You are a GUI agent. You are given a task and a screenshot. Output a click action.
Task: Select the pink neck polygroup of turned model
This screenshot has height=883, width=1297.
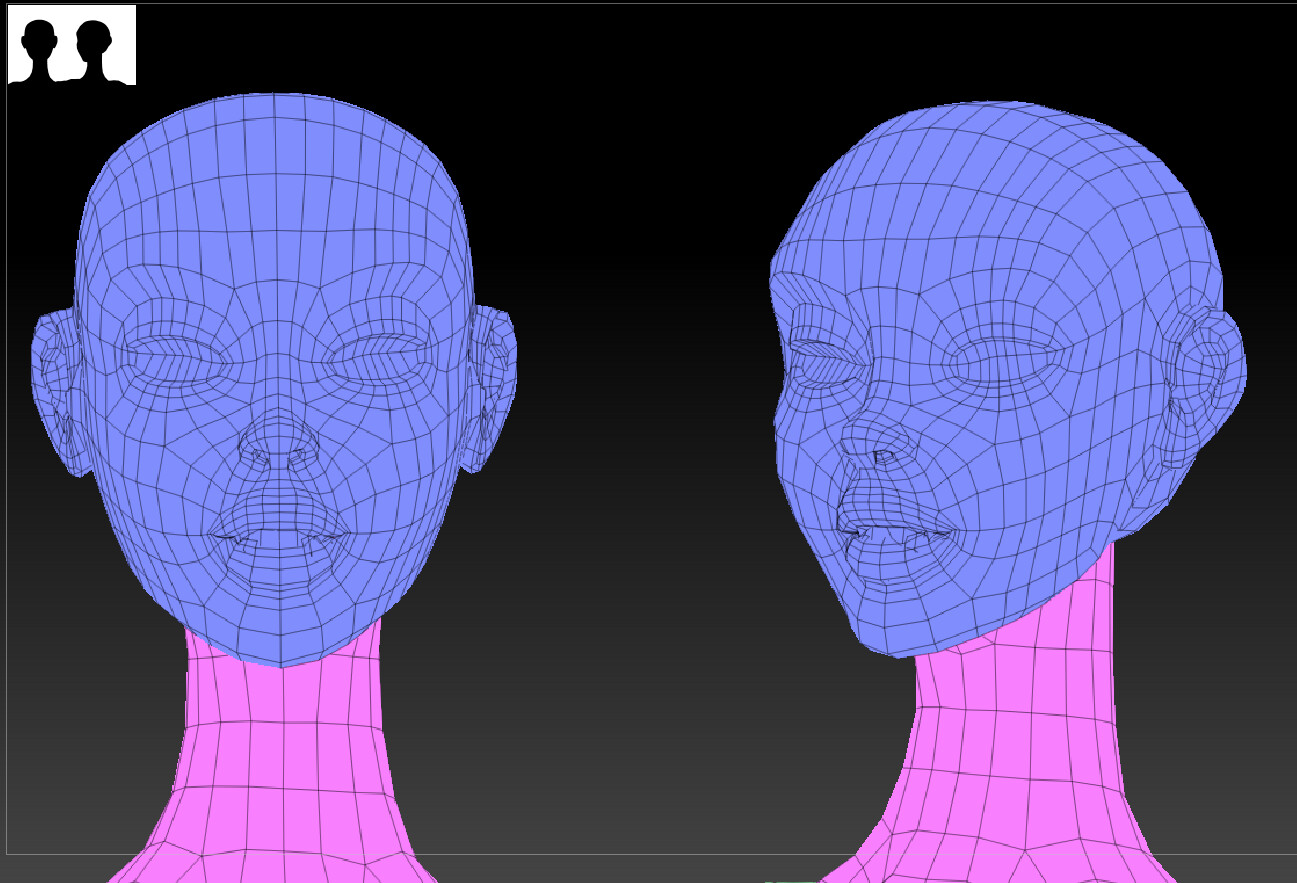click(1020, 740)
